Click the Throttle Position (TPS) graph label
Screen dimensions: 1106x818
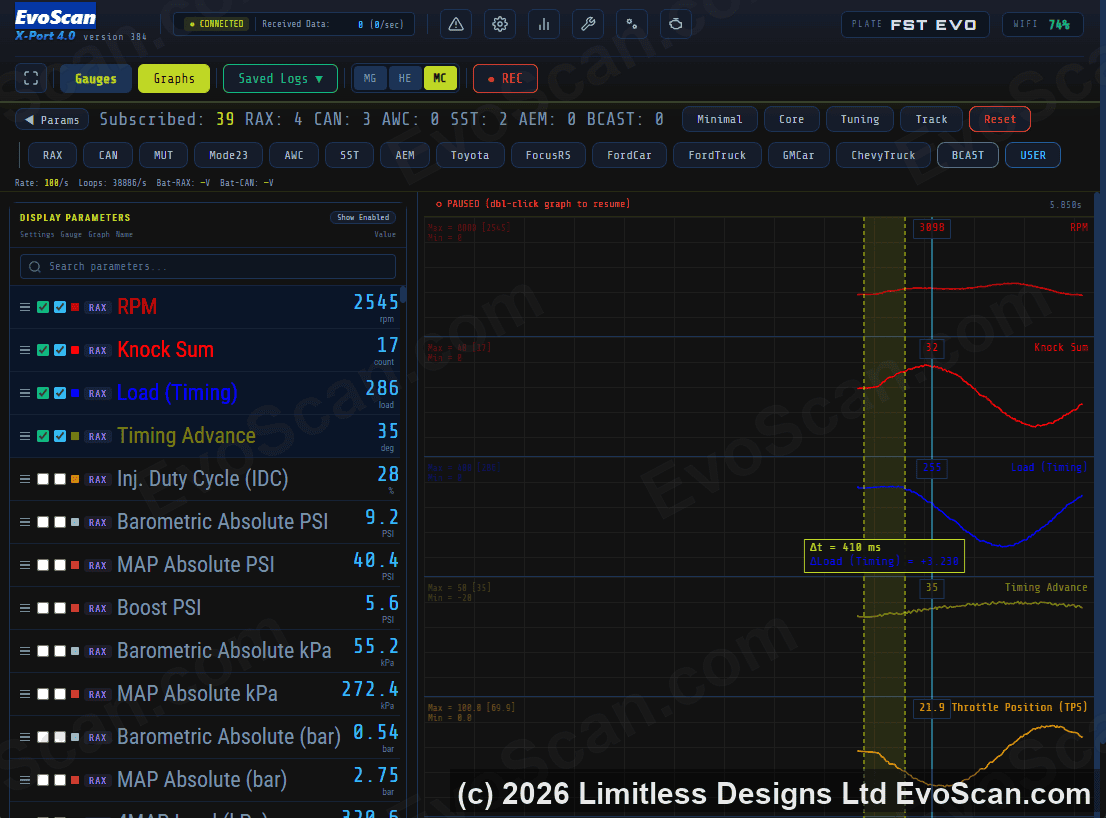pos(1019,707)
